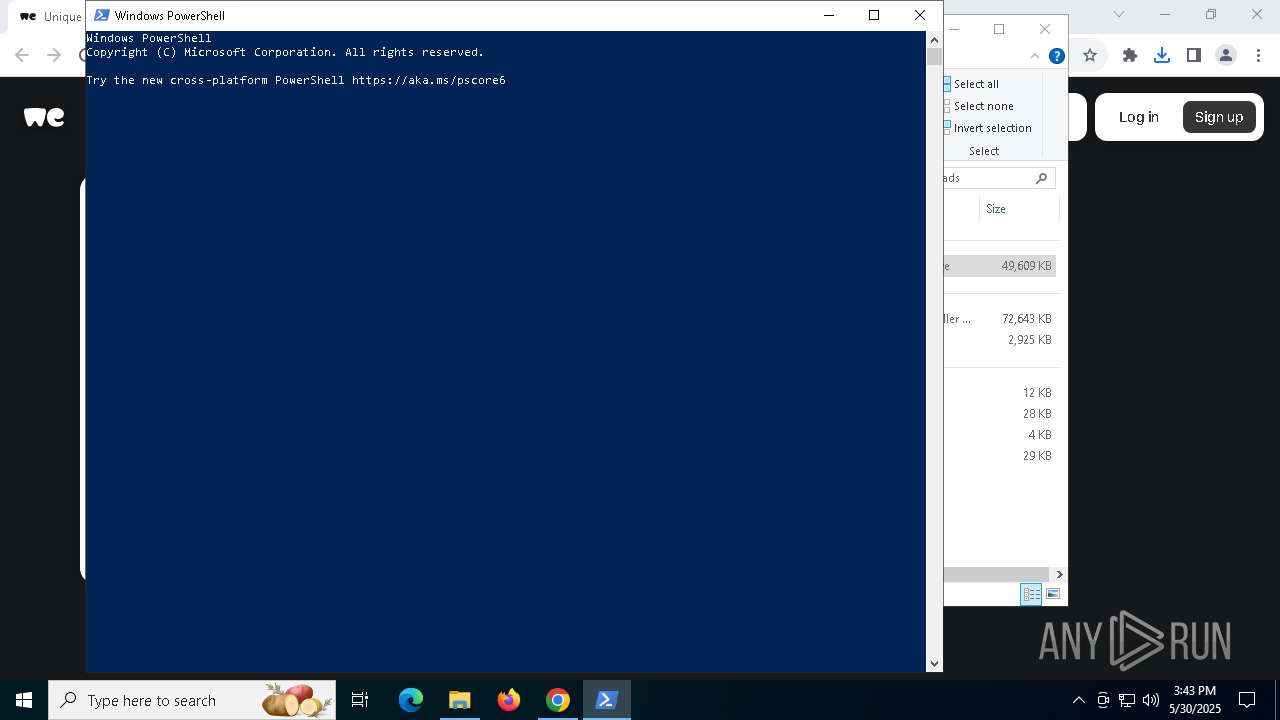Select the 29 KB file row
Viewport: 1280px width, 720px height.
pyautogui.click(x=1000, y=456)
